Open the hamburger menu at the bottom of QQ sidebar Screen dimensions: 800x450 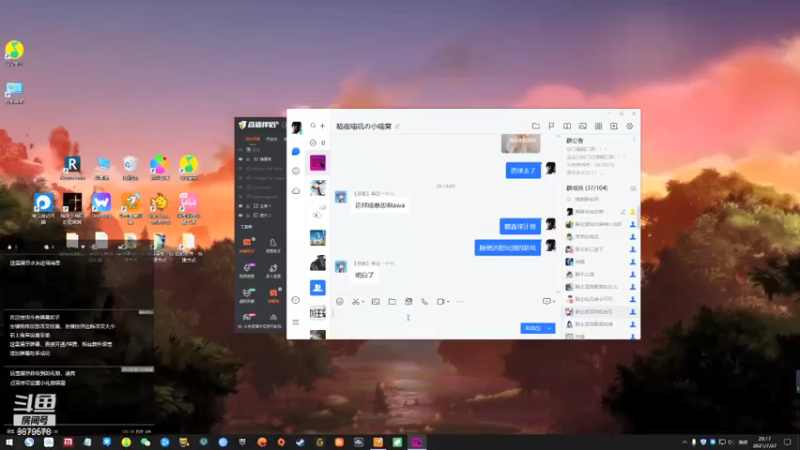click(296, 322)
